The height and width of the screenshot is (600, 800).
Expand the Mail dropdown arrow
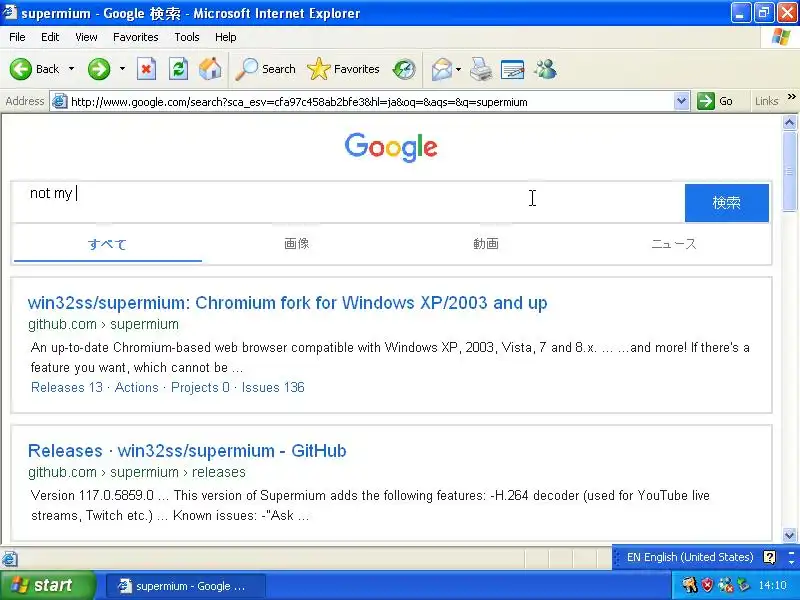pyautogui.click(x=458, y=69)
